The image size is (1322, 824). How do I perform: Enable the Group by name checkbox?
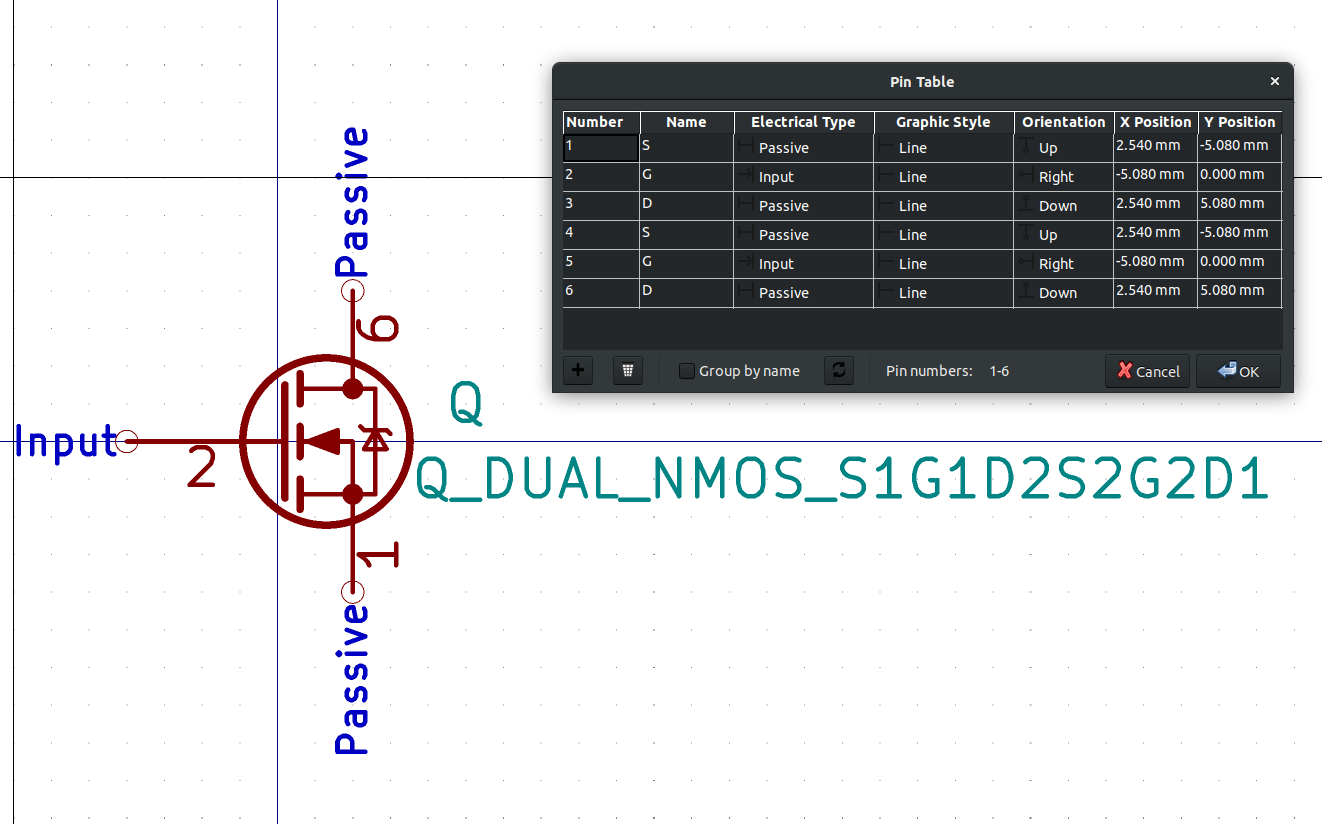click(687, 370)
